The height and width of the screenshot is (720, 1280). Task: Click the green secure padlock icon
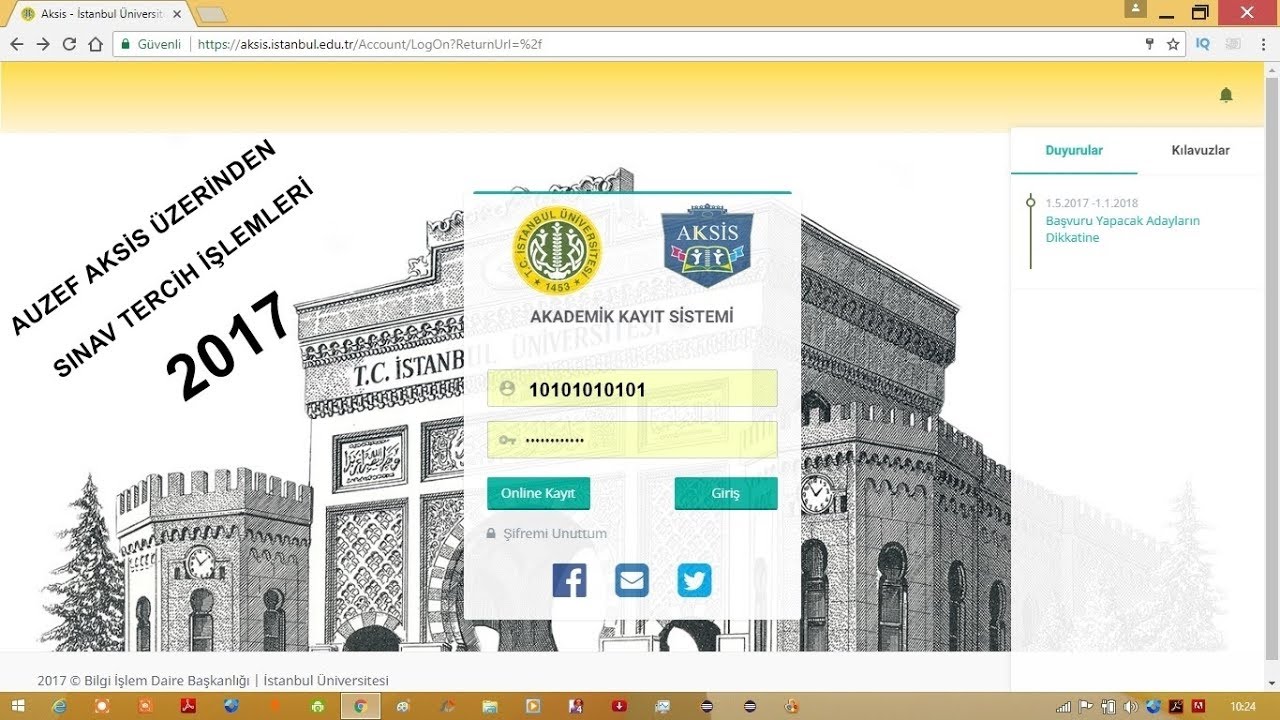(125, 44)
